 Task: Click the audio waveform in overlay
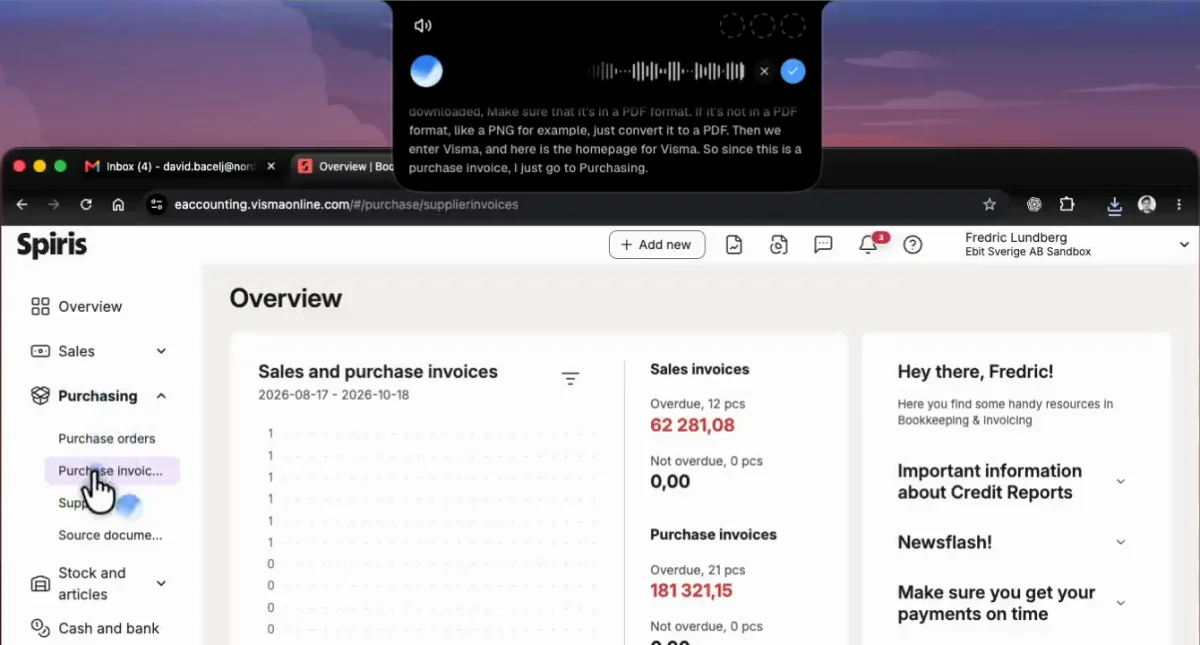coord(667,71)
